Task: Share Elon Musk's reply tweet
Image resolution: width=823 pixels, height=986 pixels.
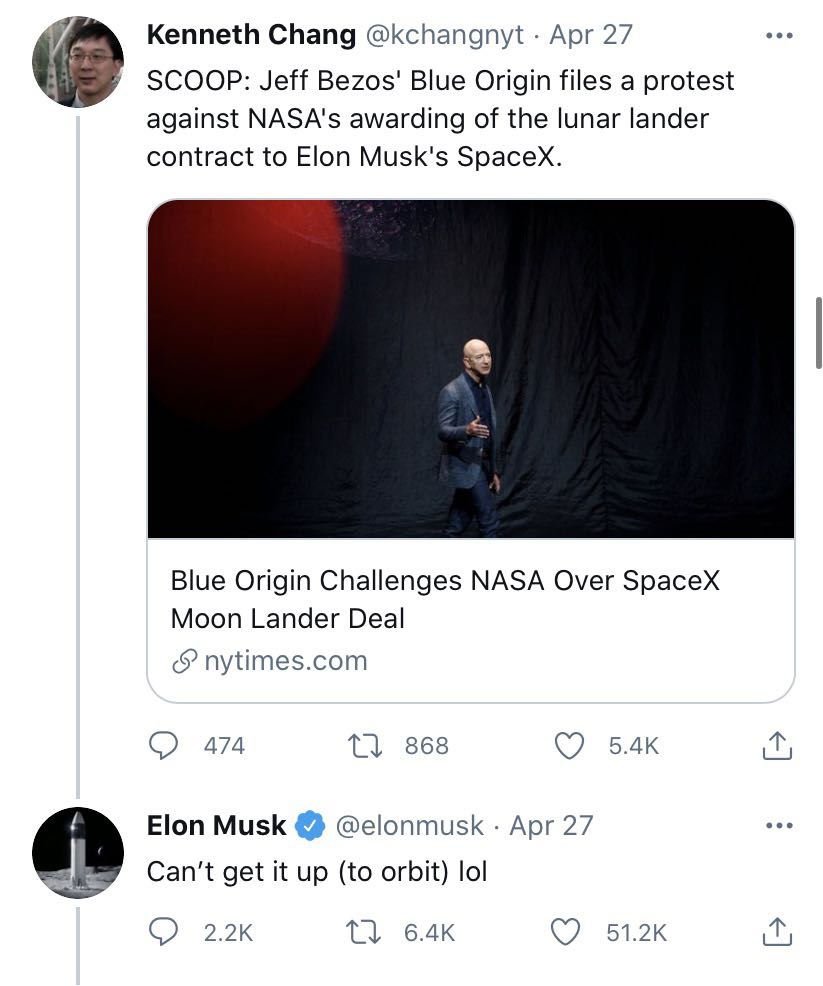Action: [777, 932]
